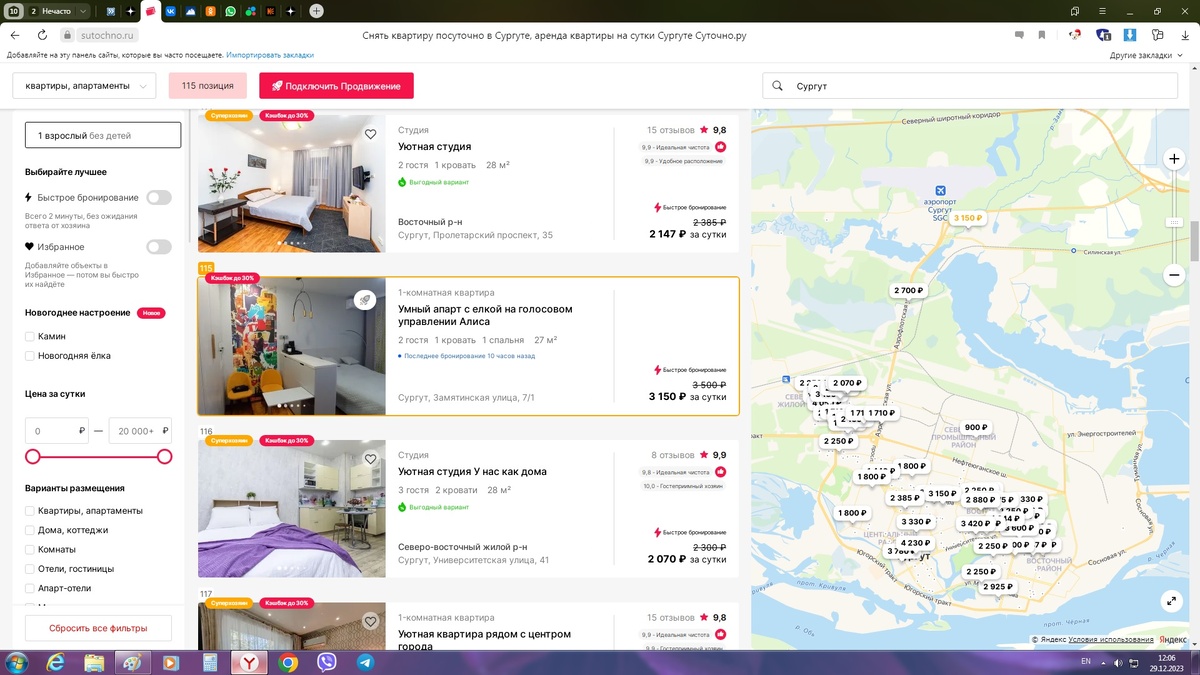Click the right price slider handle

(165, 457)
